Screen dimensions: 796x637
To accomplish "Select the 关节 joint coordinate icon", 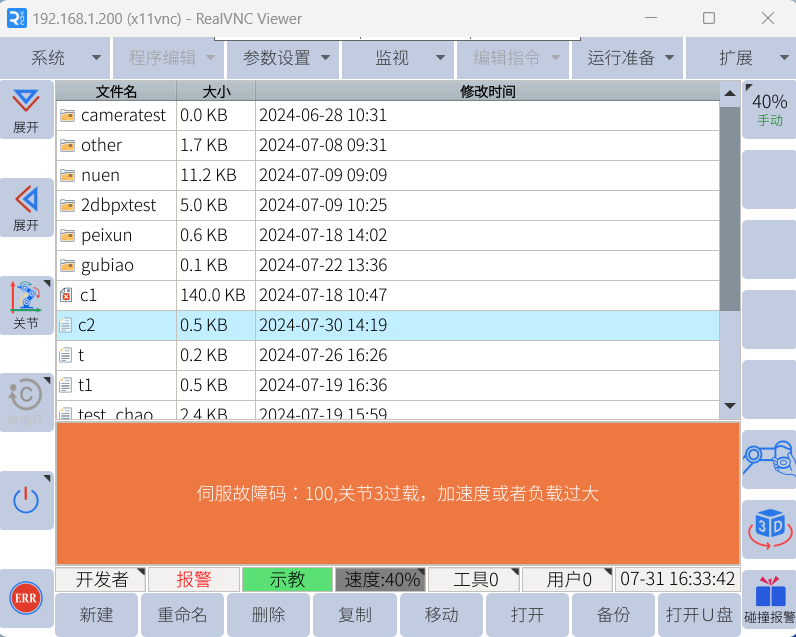I will [26, 305].
